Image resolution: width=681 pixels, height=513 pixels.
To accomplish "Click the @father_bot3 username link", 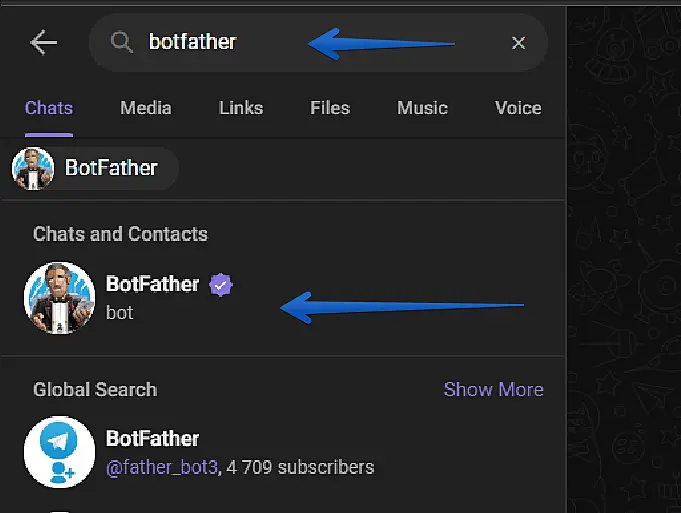I will (x=161, y=467).
